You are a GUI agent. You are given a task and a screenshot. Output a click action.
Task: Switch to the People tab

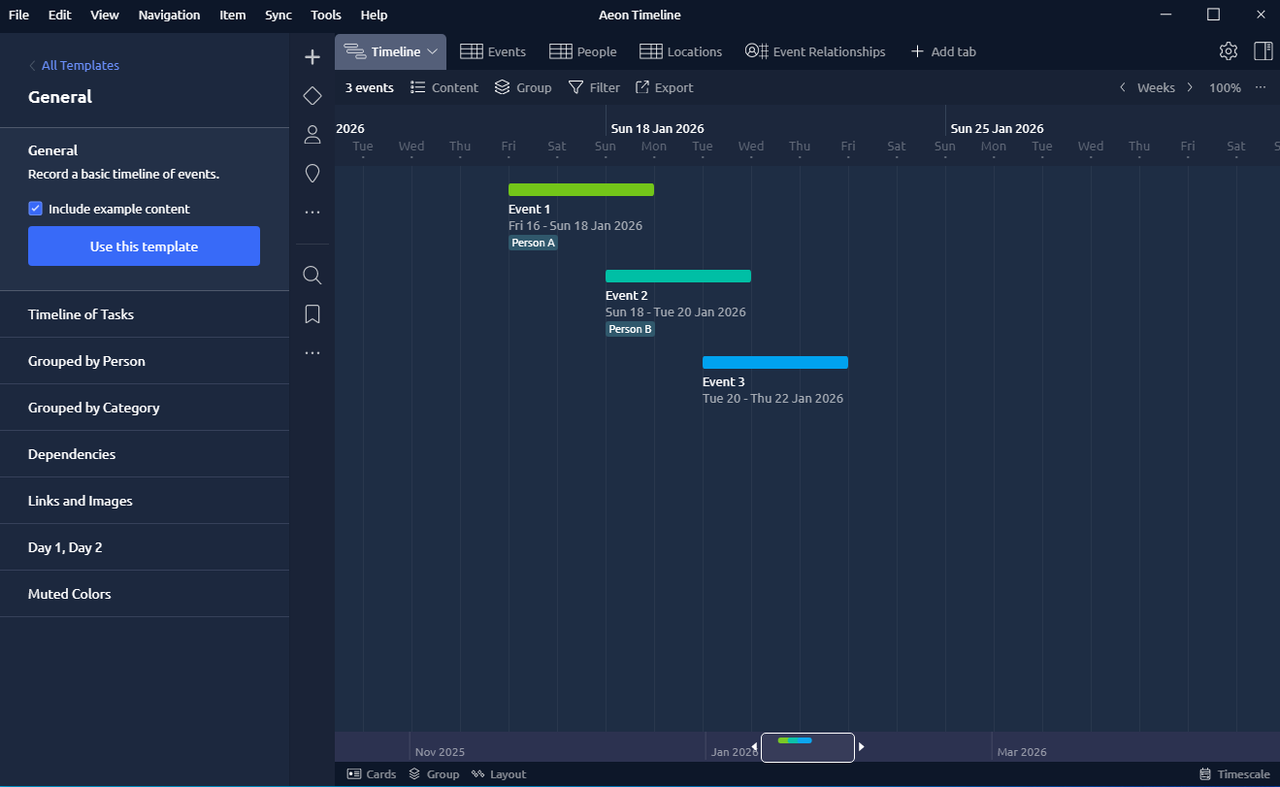tap(583, 52)
